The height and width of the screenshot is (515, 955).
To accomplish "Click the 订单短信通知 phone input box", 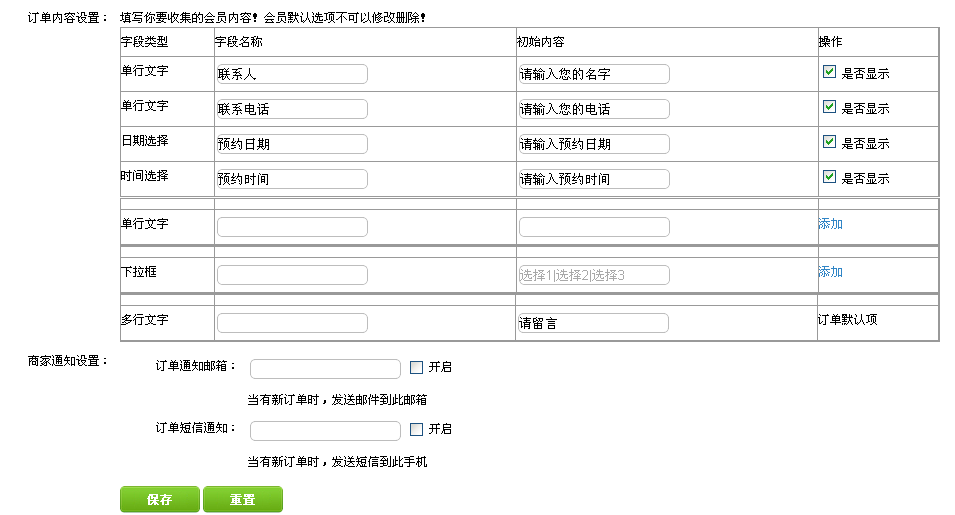I will (x=325, y=431).
